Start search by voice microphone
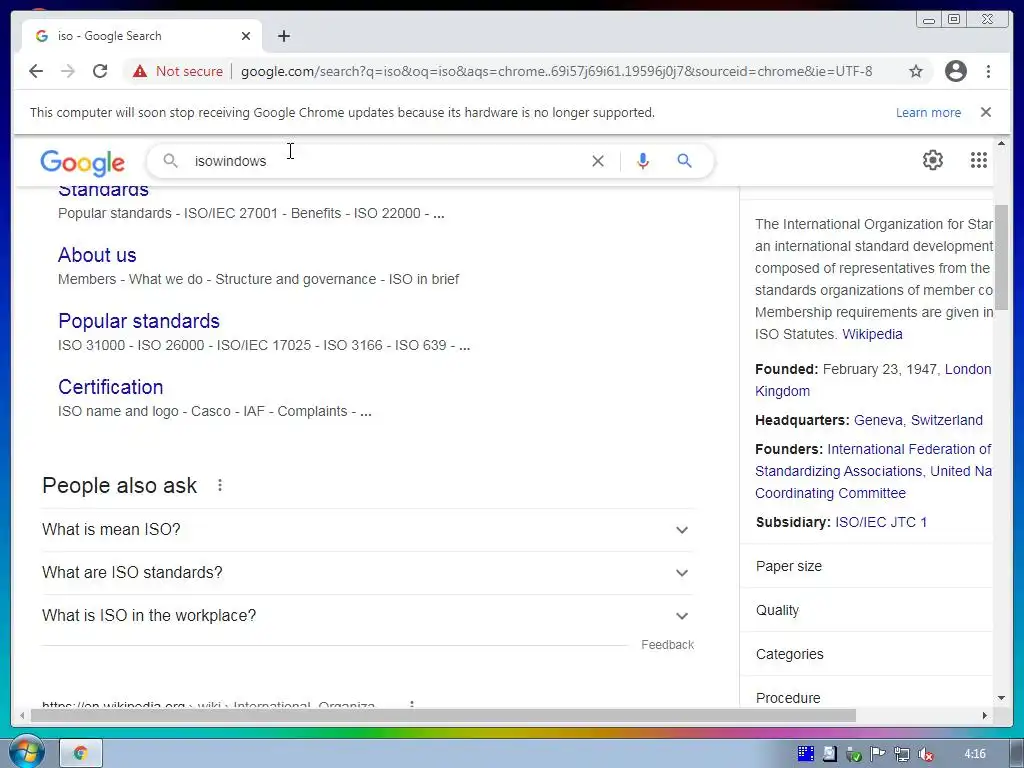Viewport: 1024px width, 768px height. pyautogui.click(x=643, y=161)
